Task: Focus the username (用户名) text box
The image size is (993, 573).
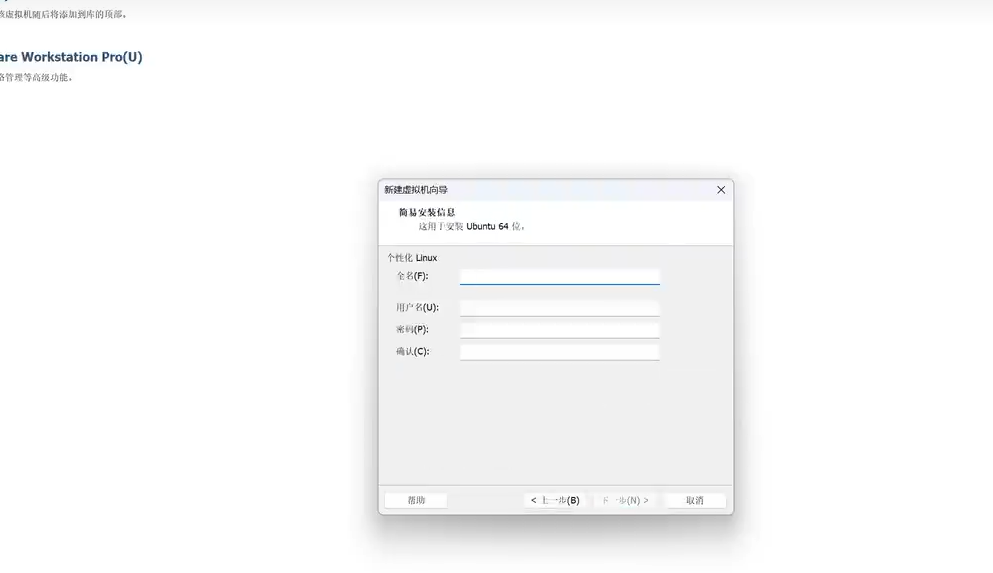Action: pos(559,308)
